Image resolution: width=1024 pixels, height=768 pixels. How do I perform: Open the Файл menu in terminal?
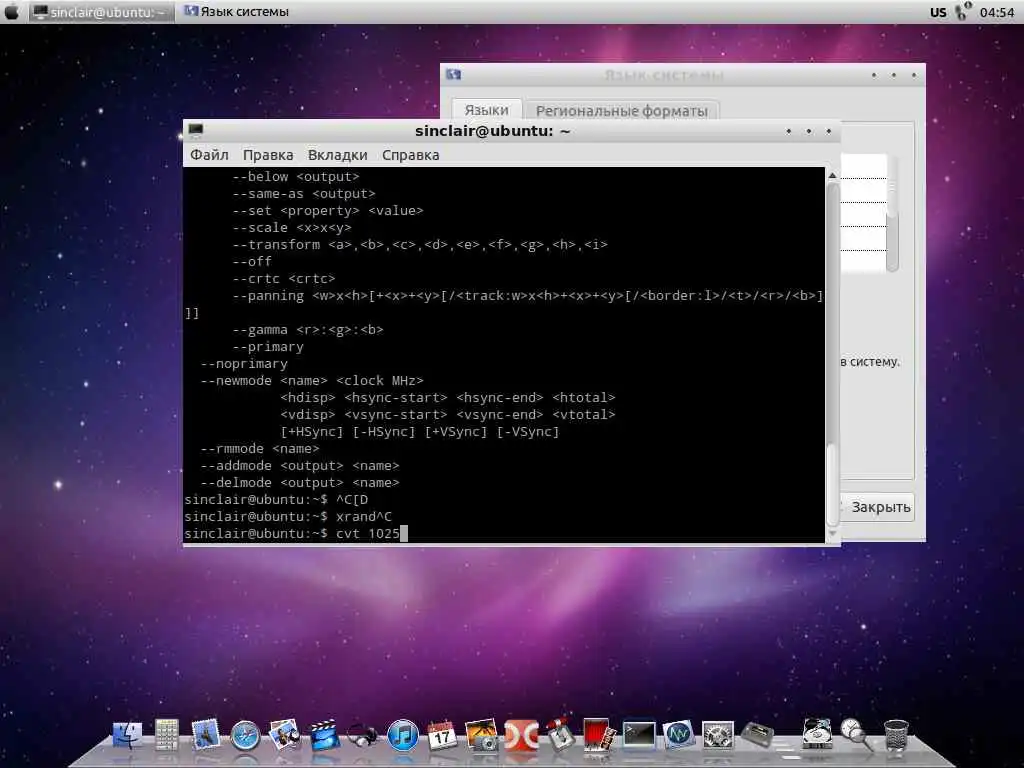pyautogui.click(x=209, y=155)
